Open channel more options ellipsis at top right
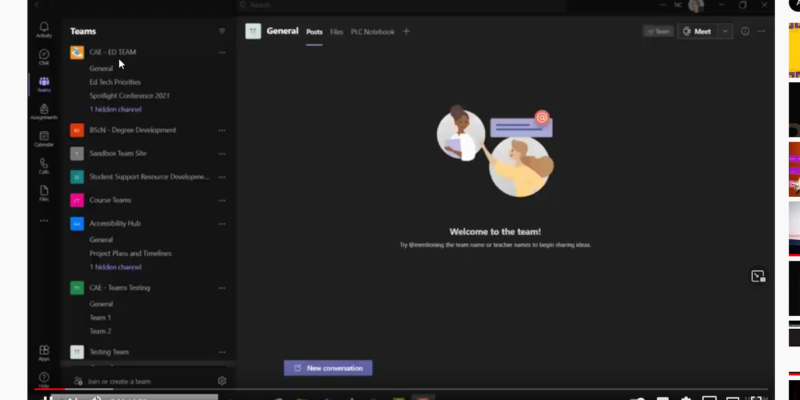 coord(761,31)
